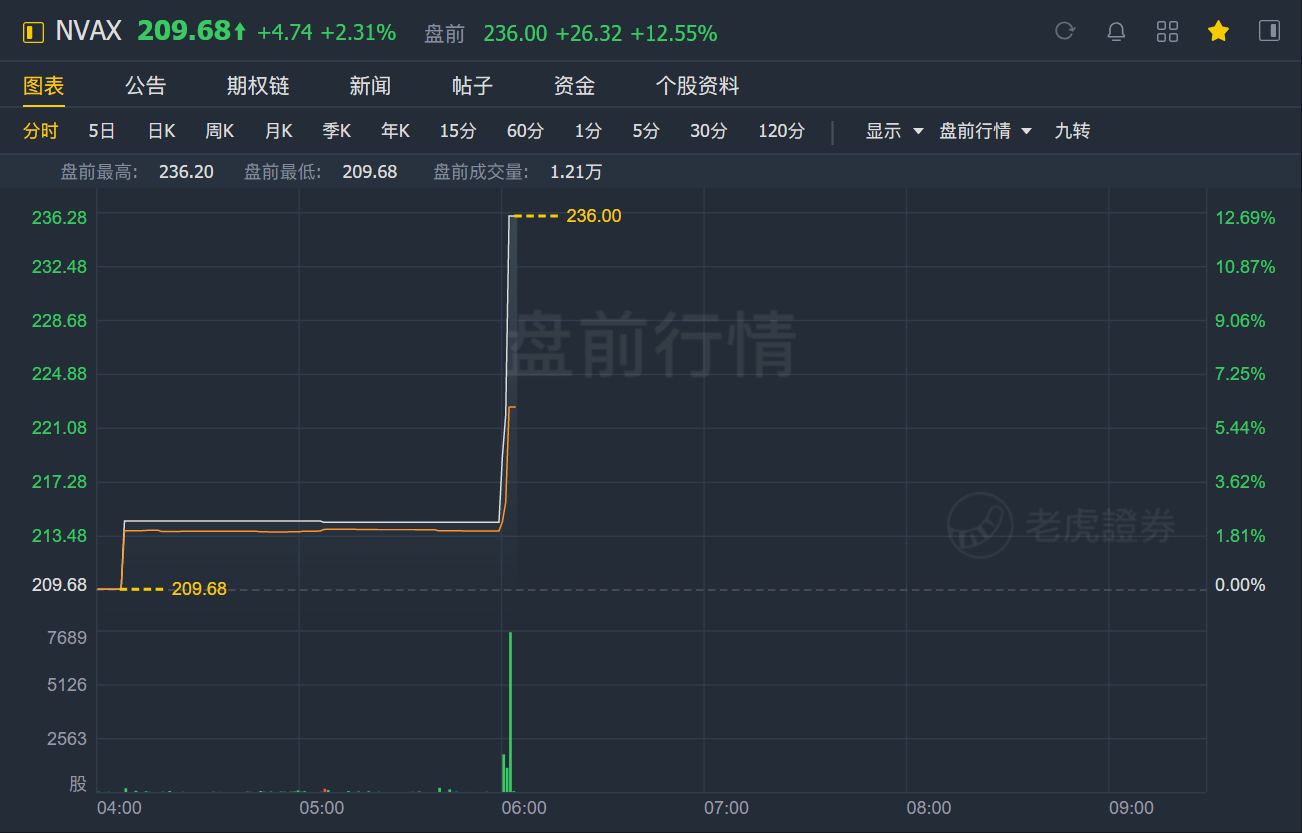Image resolution: width=1302 pixels, height=833 pixels.
Task: Expand the 显示 dropdown
Action: pyautogui.click(x=894, y=131)
